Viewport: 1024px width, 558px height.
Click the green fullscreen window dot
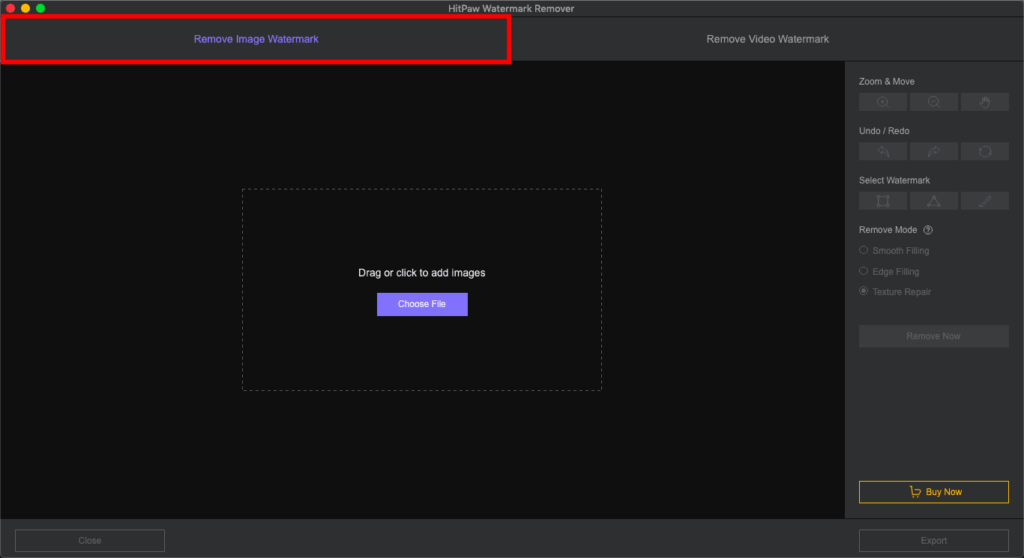pyautogui.click(x=40, y=8)
